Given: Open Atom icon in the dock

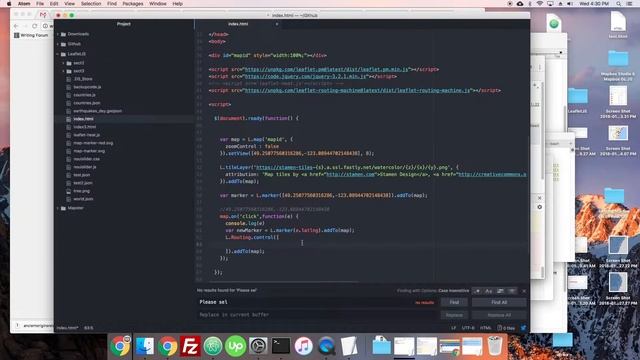Looking at the screenshot, I should (213, 346).
